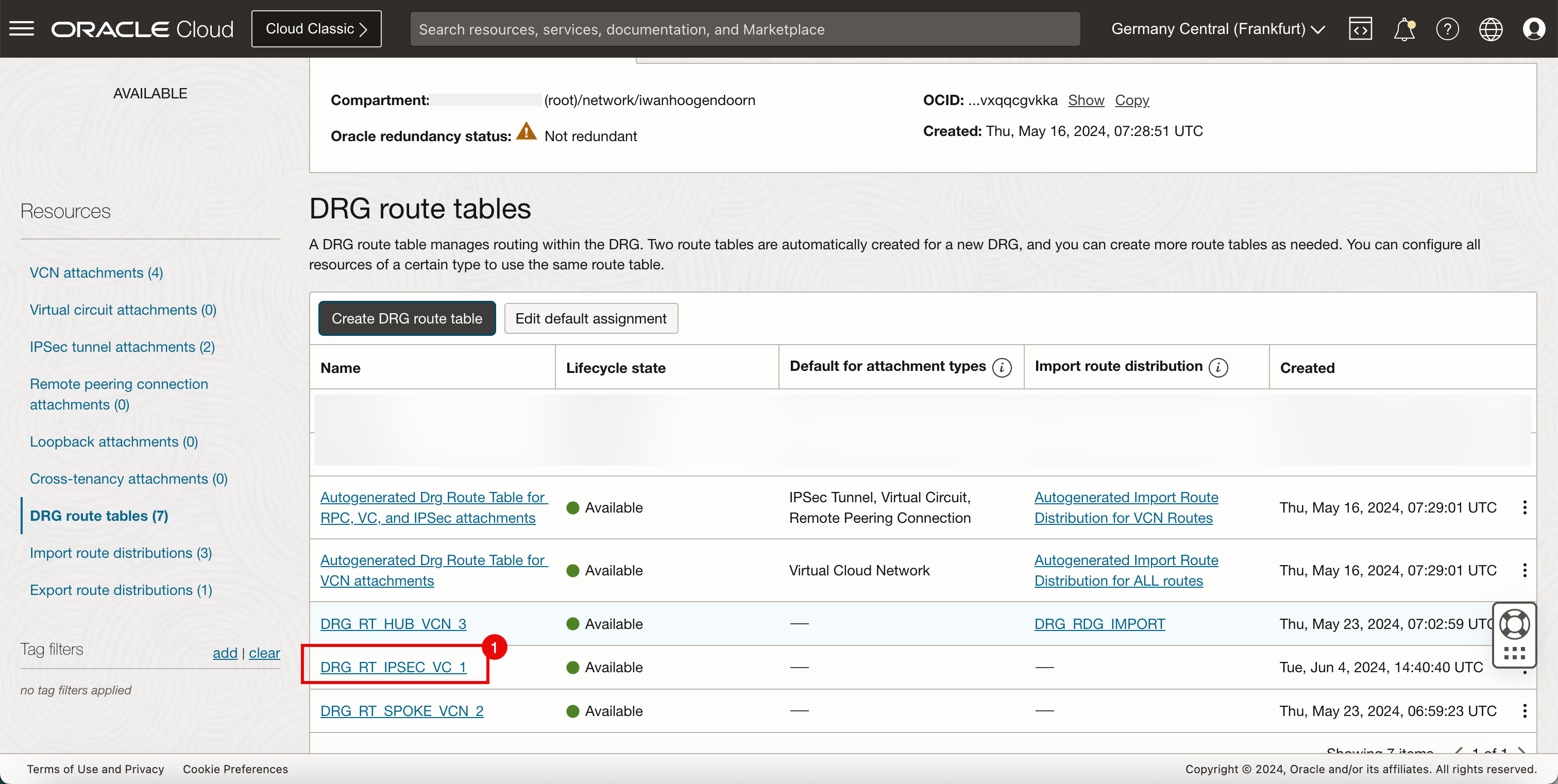Click the user profile avatar icon

(x=1535, y=29)
